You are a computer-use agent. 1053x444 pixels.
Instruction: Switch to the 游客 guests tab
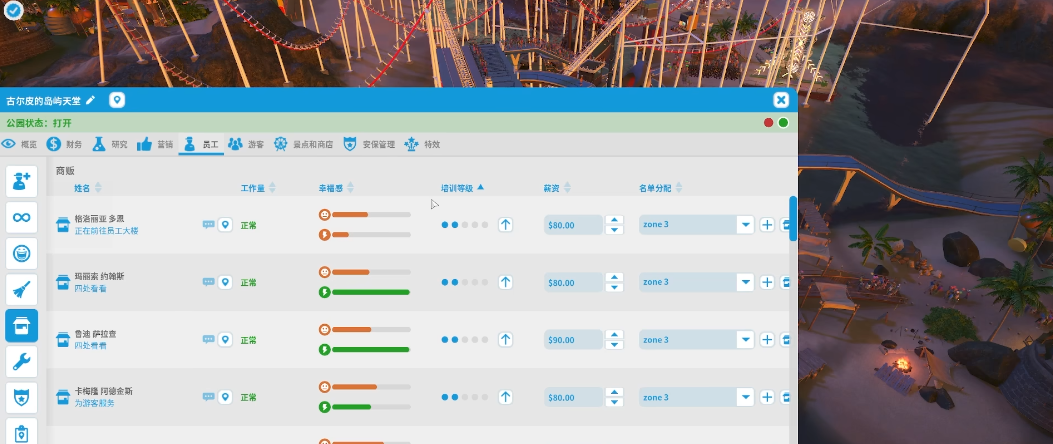tap(246, 144)
